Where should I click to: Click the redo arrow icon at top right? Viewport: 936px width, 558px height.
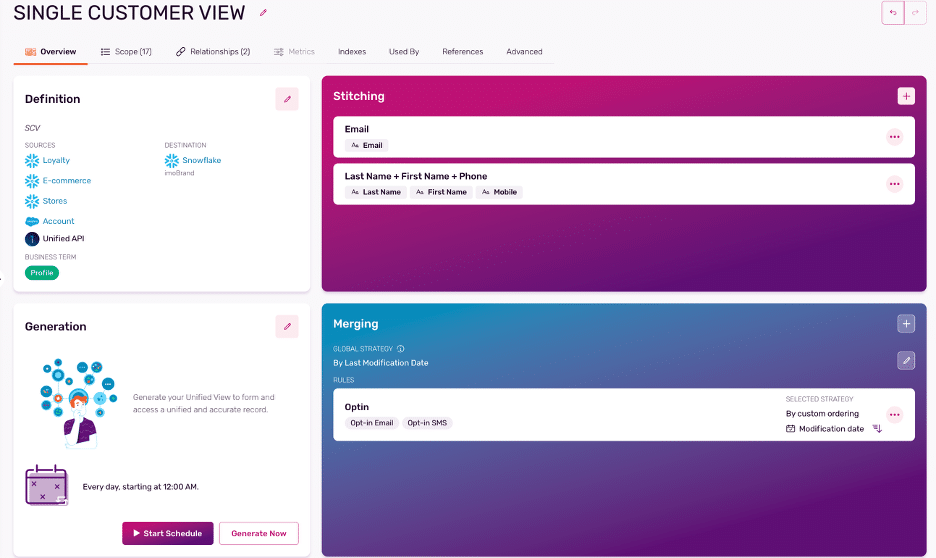[915, 13]
